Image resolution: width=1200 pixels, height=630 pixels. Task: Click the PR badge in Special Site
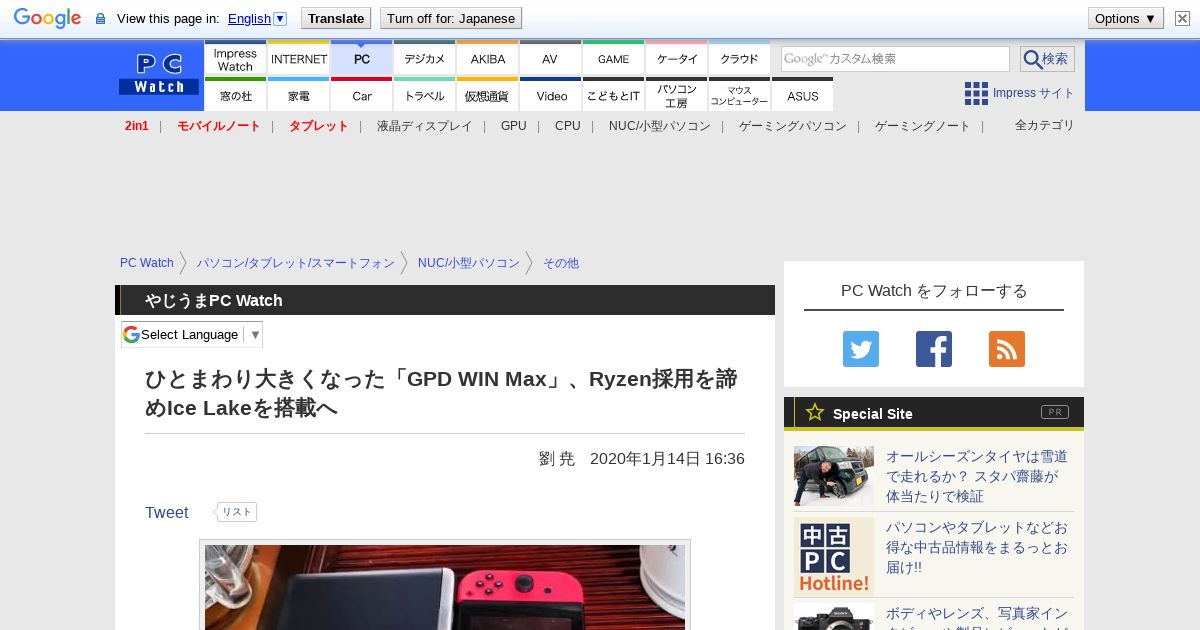[1054, 412]
